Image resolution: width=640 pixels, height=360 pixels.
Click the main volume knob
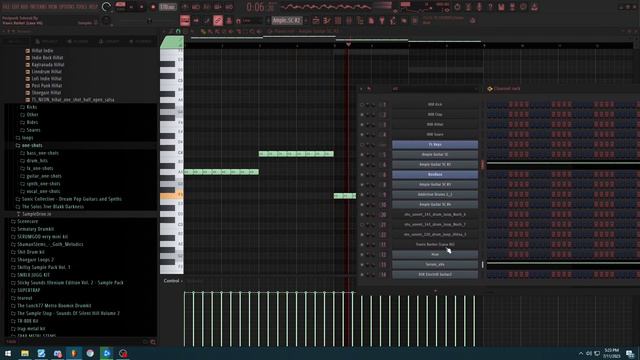pyautogui.click(x=106, y=7)
